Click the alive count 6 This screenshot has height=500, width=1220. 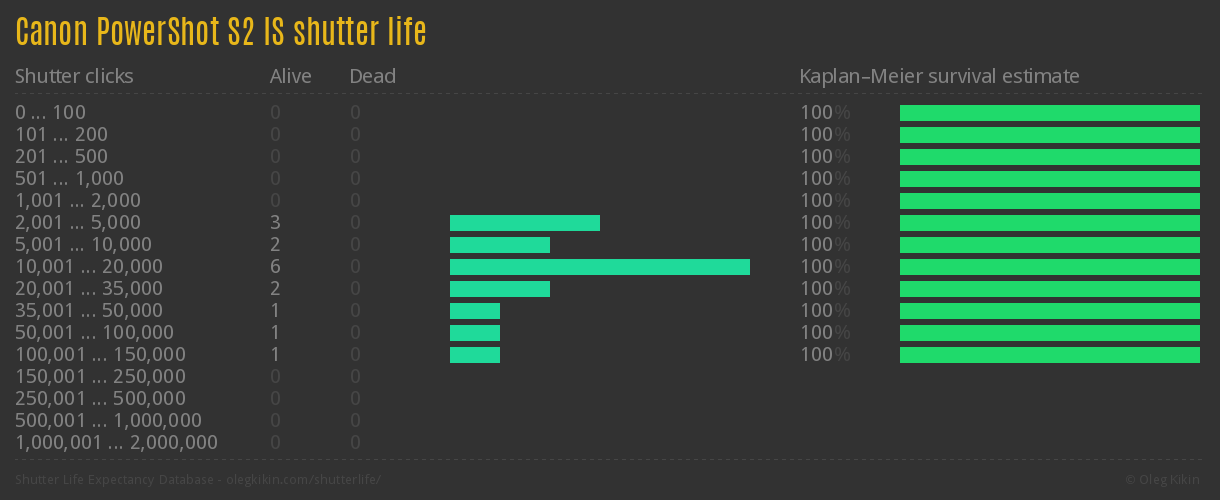[x=275, y=267]
